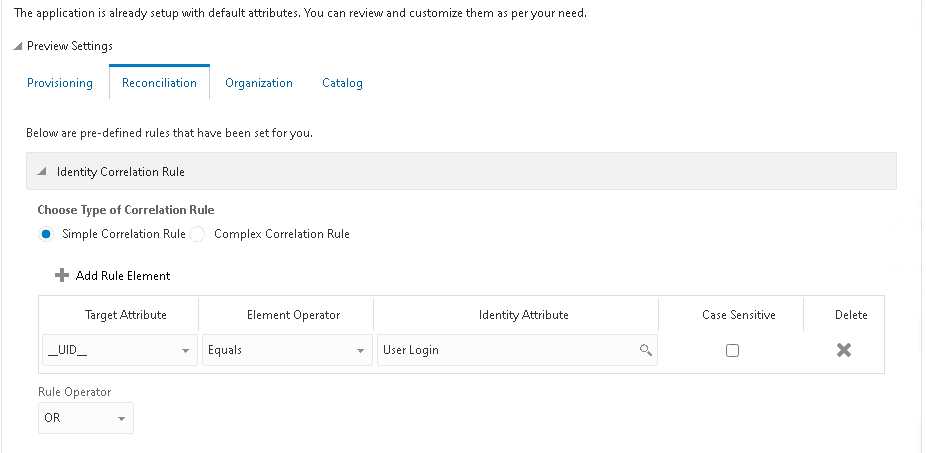Open the Rule Operator OR dropdown
Screen dimensions: 926x453
[86, 418]
